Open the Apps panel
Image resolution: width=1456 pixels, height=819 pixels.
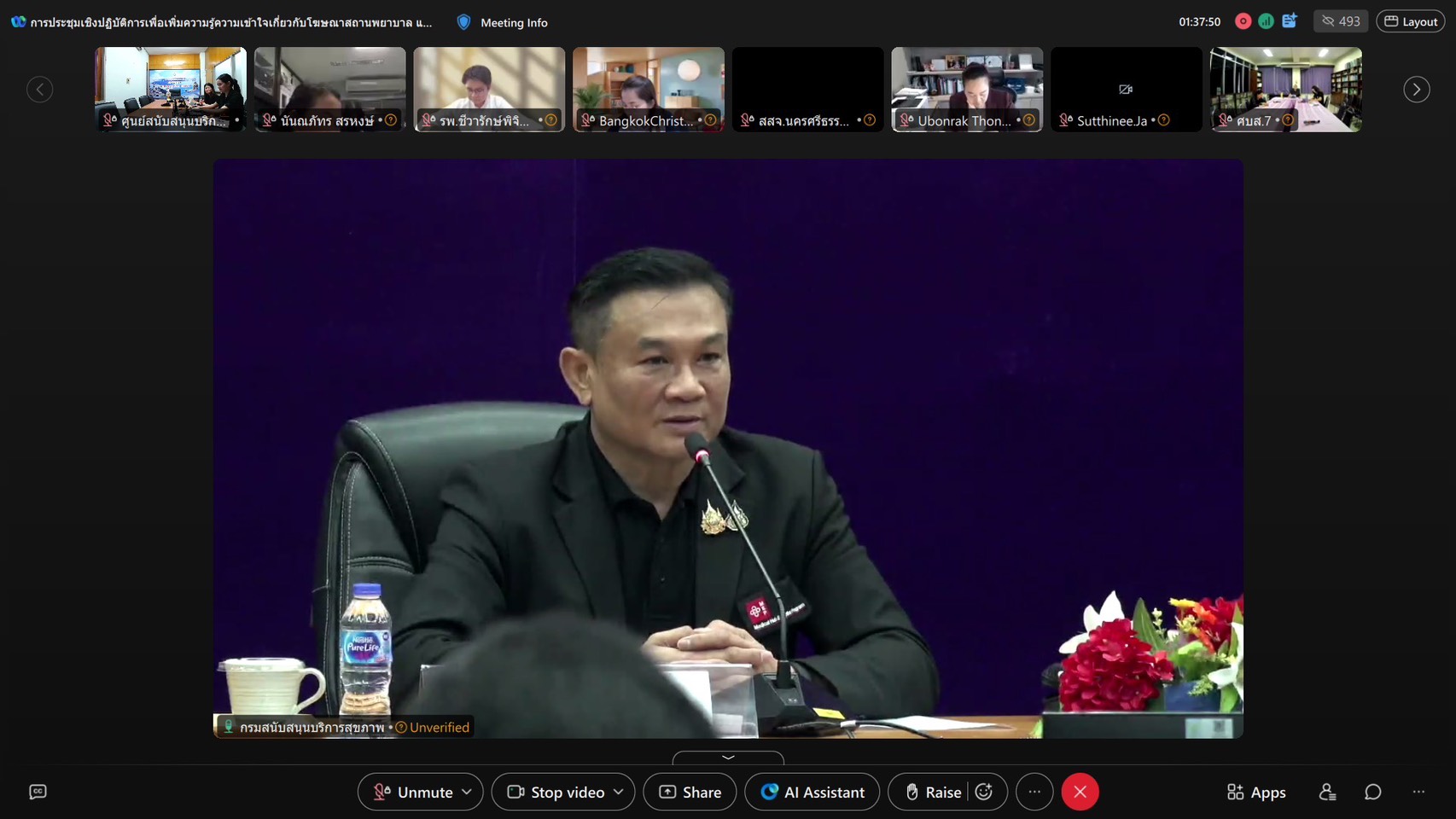pyautogui.click(x=1255, y=792)
